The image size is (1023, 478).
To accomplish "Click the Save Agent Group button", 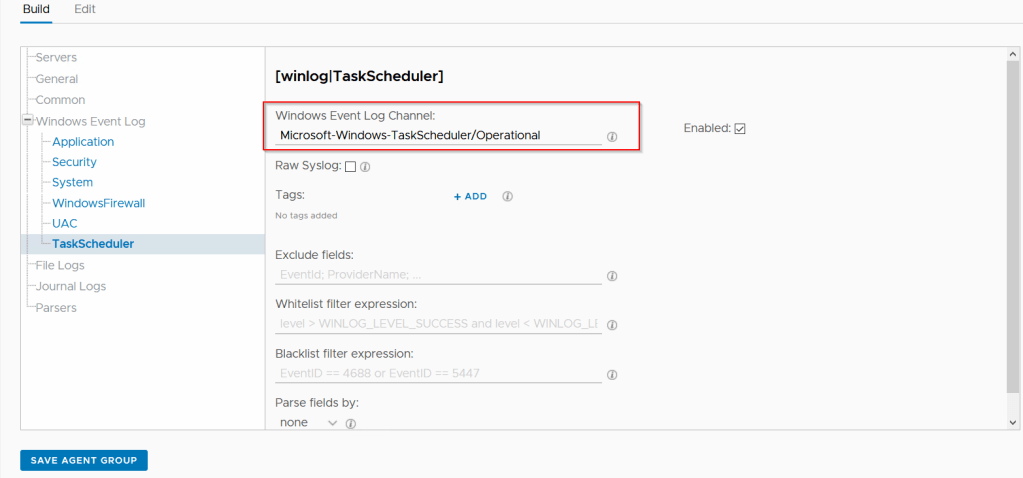I will 84,460.
